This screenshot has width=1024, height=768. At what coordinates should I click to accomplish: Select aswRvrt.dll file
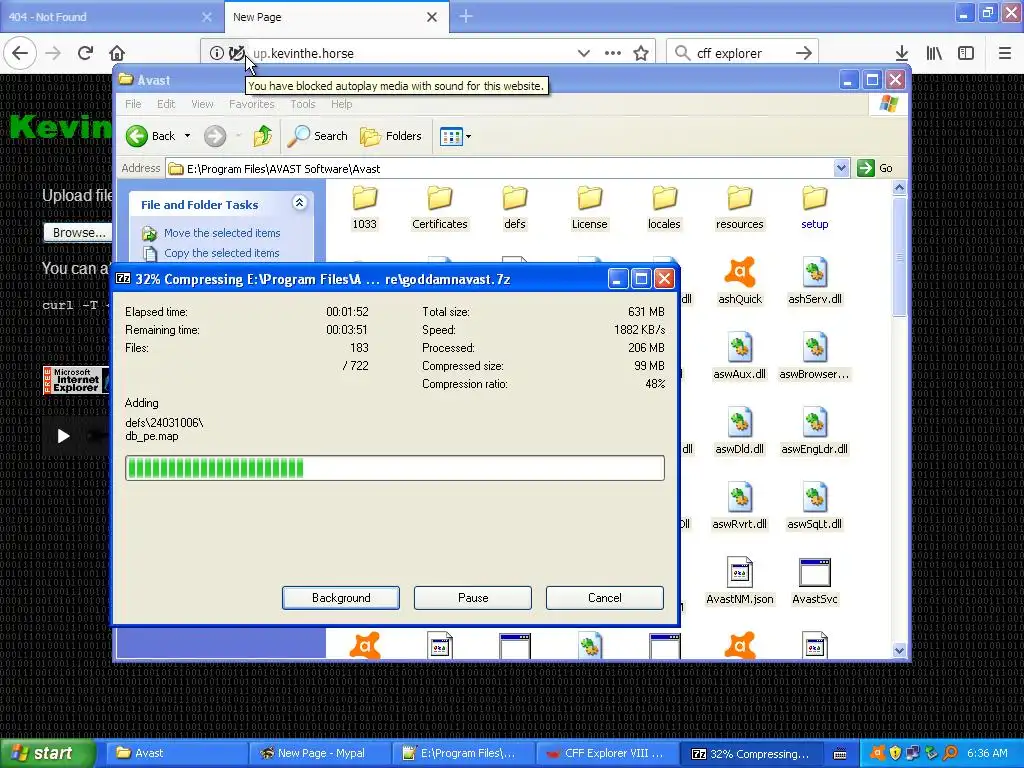pos(740,507)
